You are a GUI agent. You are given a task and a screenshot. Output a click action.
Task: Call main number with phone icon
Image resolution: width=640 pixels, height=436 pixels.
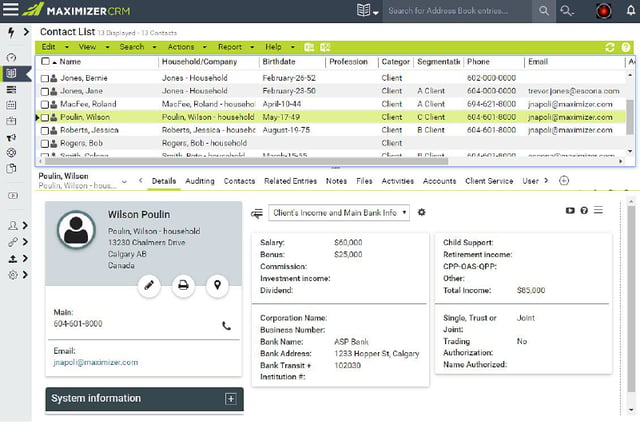[226, 326]
